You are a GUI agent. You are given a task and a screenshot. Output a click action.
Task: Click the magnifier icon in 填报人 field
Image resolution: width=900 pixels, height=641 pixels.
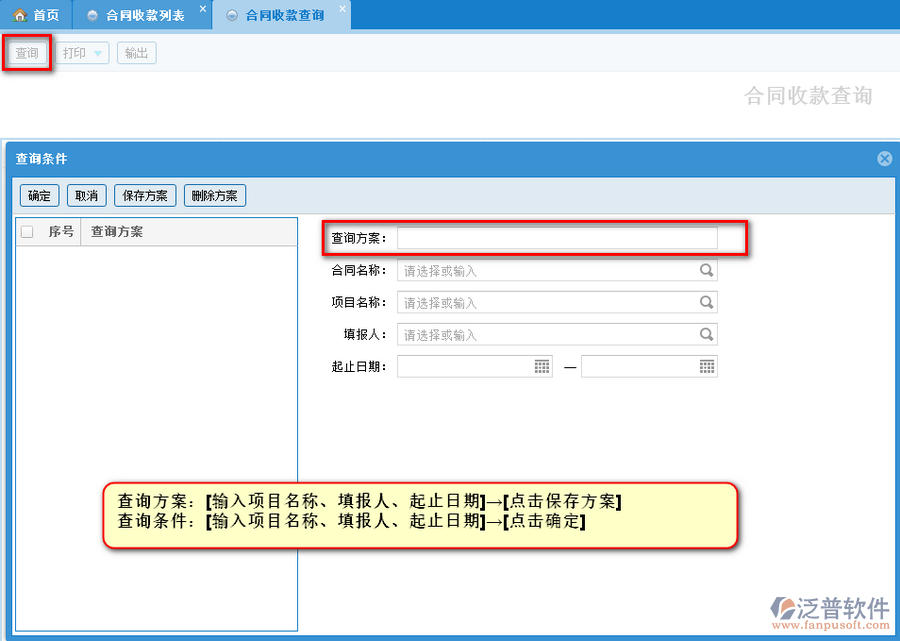pos(706,335)
